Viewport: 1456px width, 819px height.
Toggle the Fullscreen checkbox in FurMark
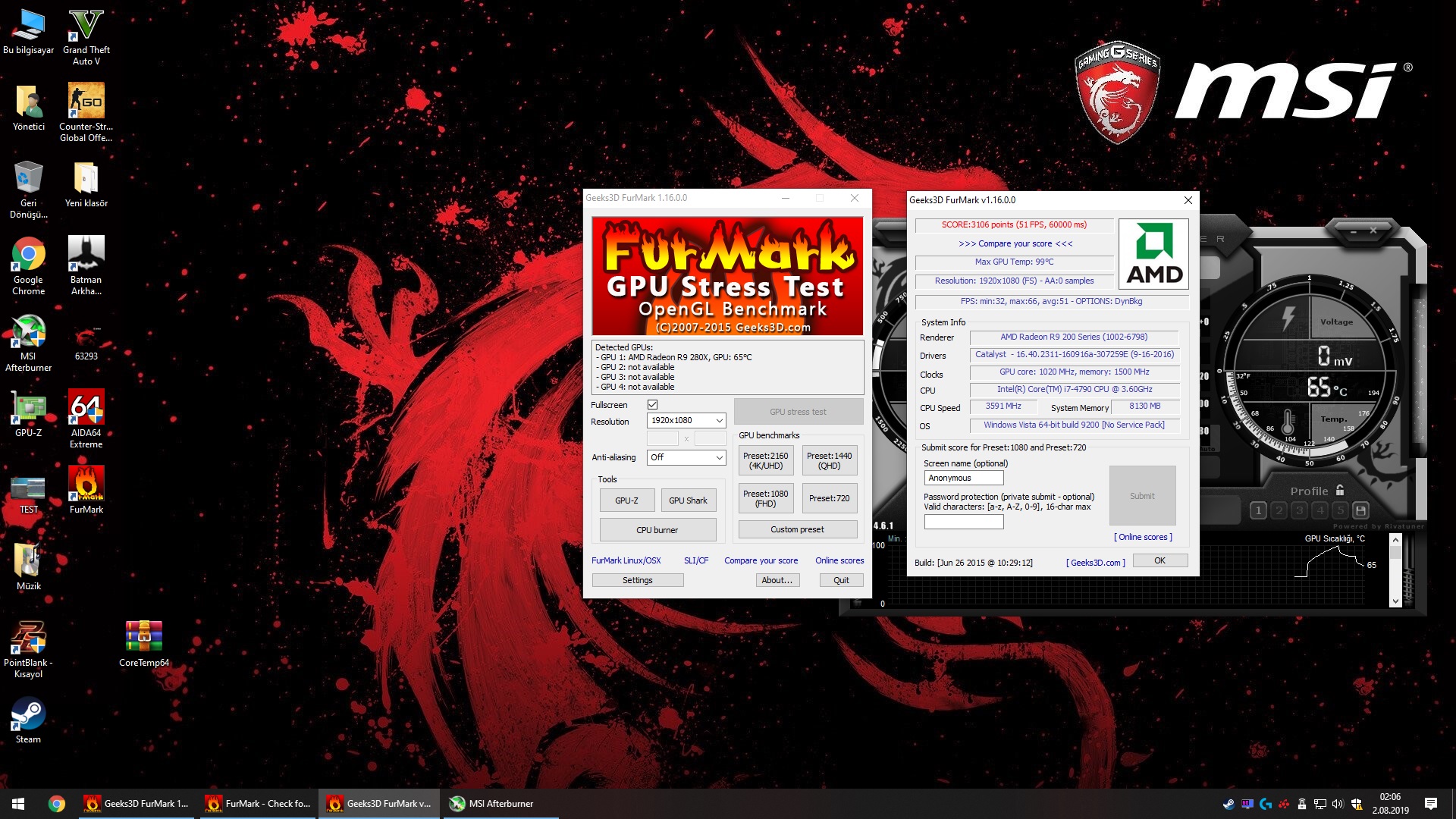pos(652,405)
